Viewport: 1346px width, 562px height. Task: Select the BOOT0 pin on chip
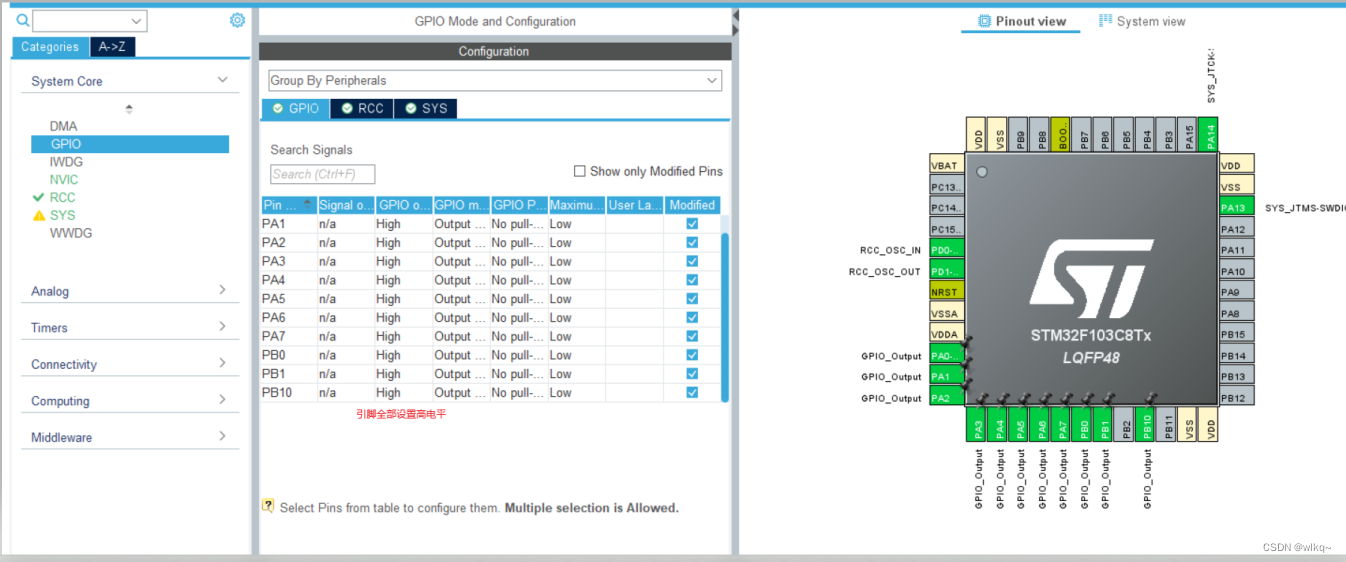[x=1062, y=135]
